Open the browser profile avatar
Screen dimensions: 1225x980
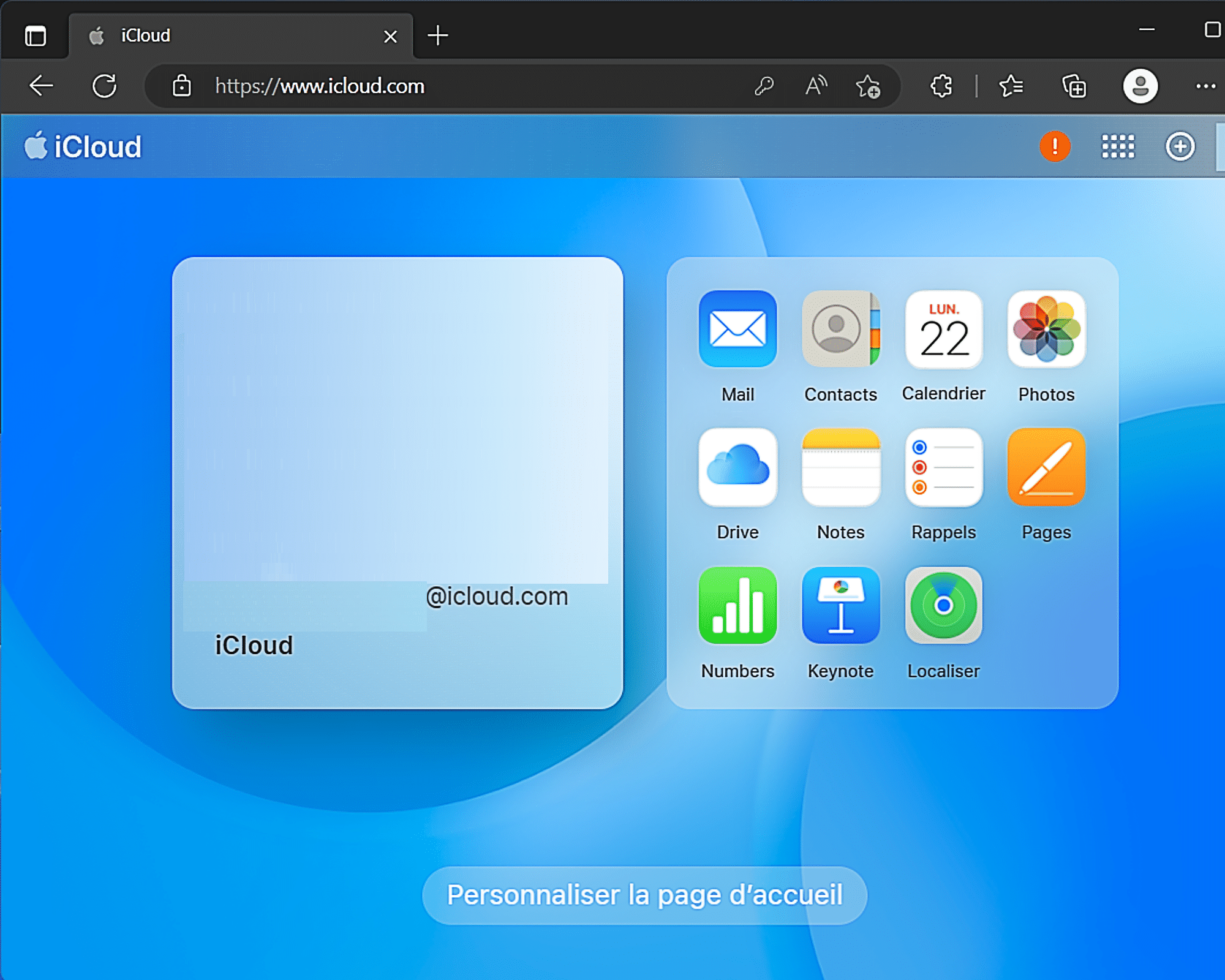(1140, 86)
